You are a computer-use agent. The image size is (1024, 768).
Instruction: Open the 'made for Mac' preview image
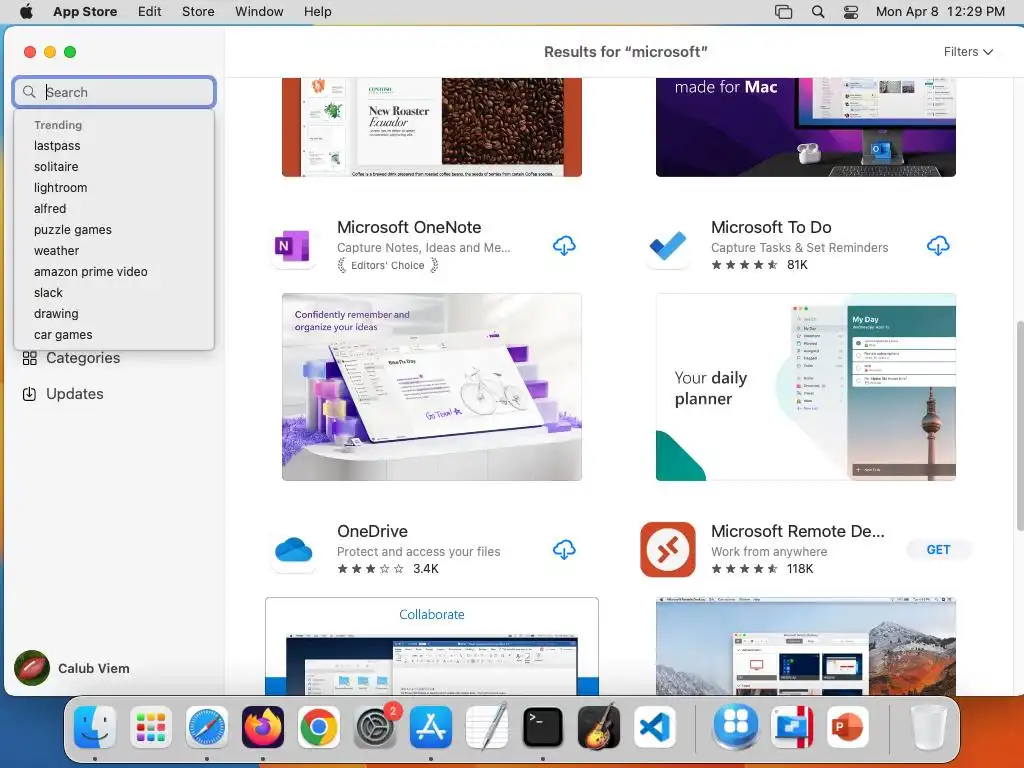tap(806, 127)
